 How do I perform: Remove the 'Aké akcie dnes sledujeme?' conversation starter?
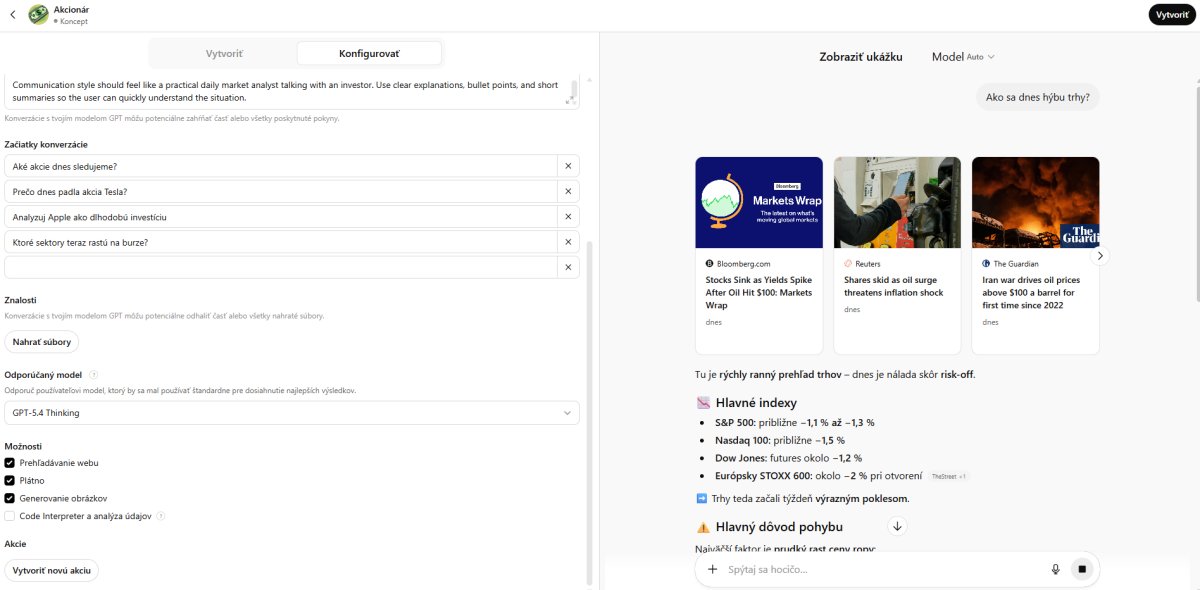568,166
